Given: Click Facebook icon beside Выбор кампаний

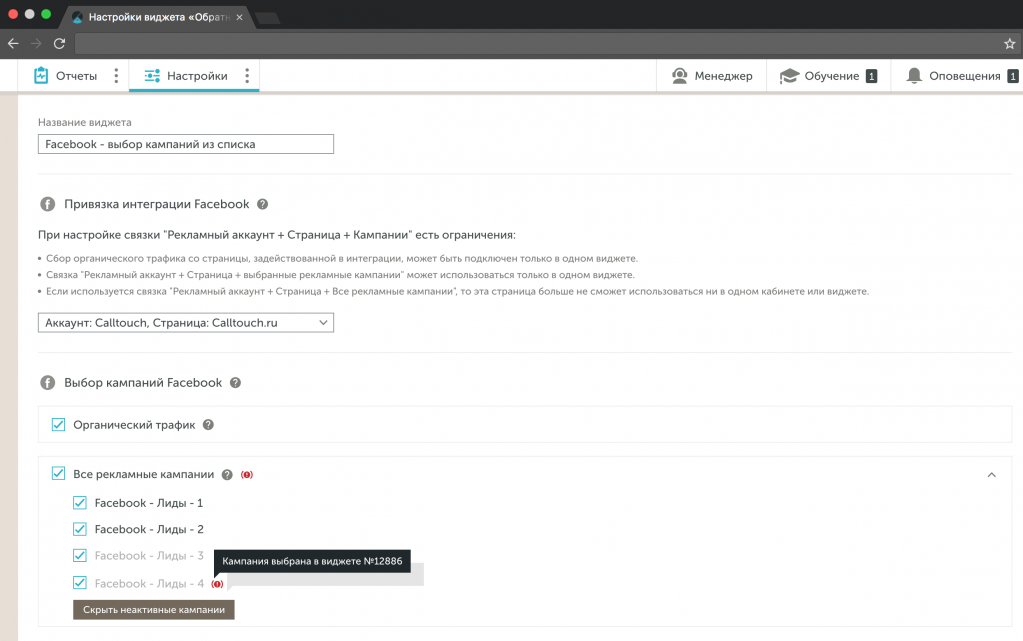Looking at the screenshot, I should pyautogui.click(x=48, y=383).
